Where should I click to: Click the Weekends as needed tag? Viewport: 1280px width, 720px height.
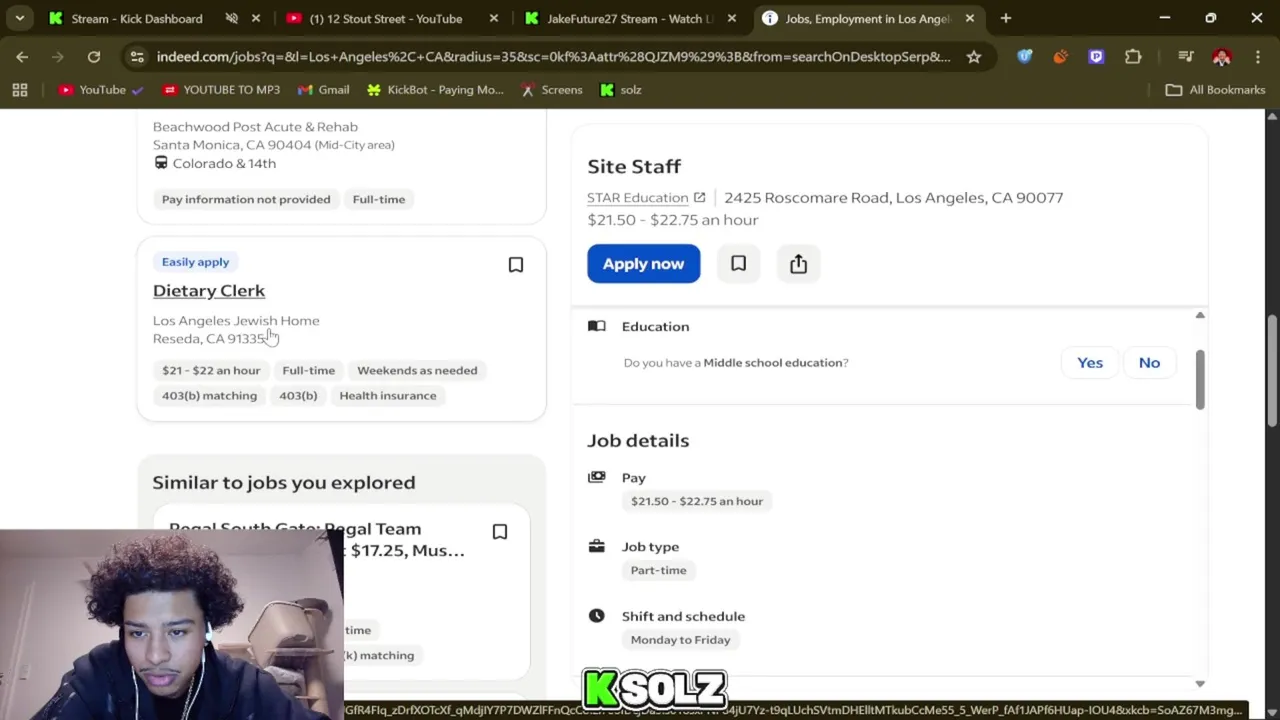click(417, 370)
